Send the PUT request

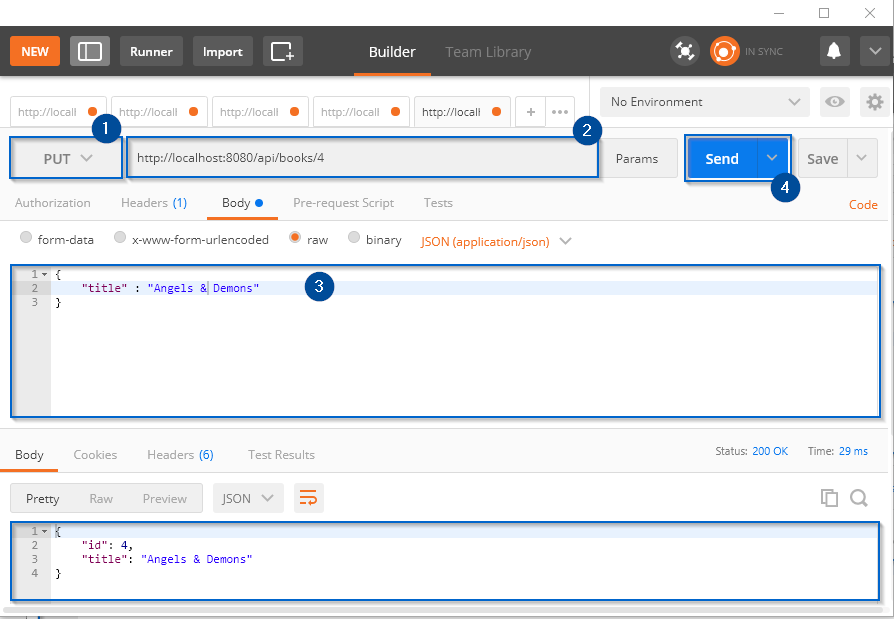(x=721, y=158)
